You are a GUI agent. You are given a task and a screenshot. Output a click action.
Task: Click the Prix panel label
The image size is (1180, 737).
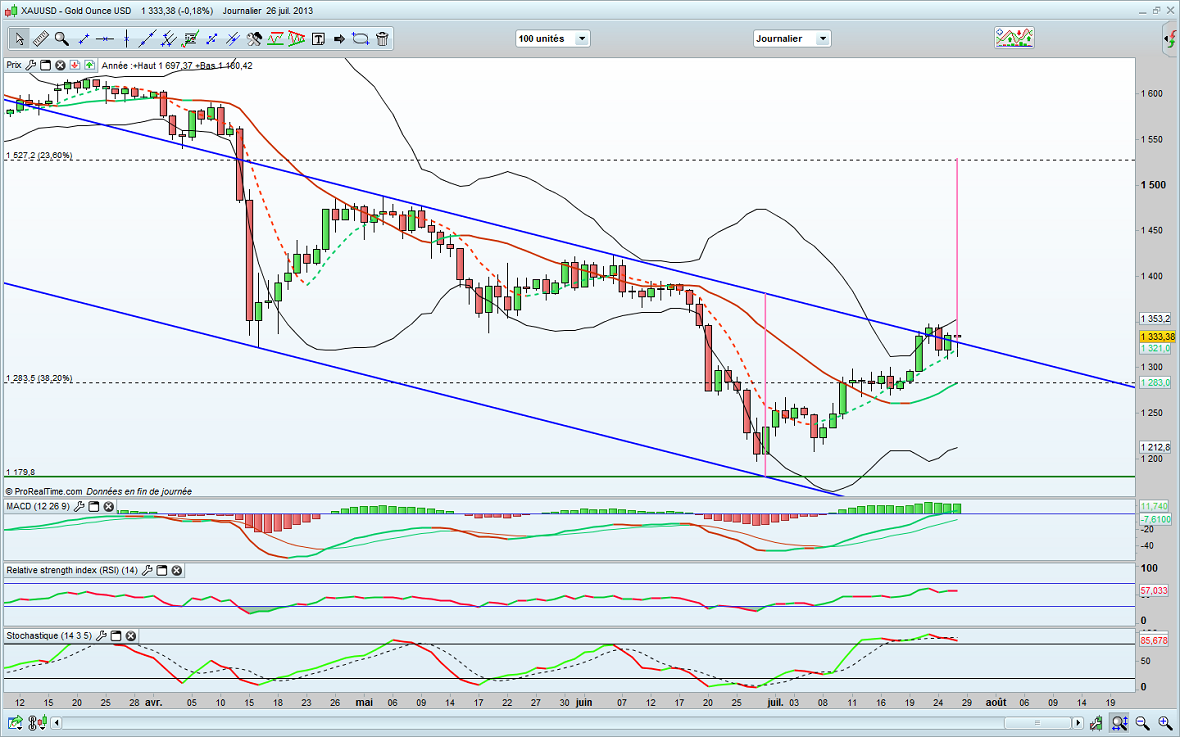14,65
